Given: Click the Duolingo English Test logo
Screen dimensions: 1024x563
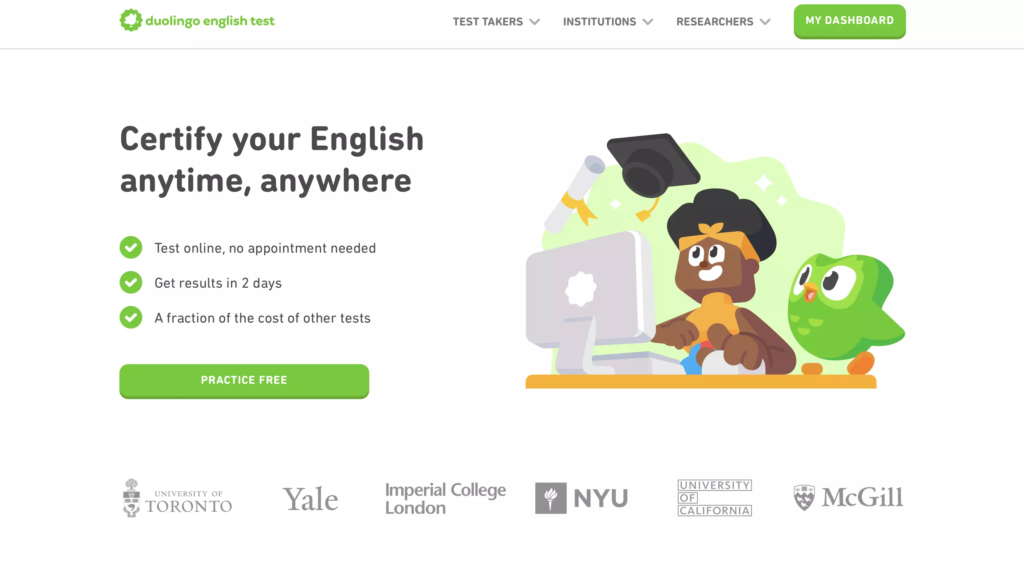Looking at the screenshot, I should click(197, 20).
